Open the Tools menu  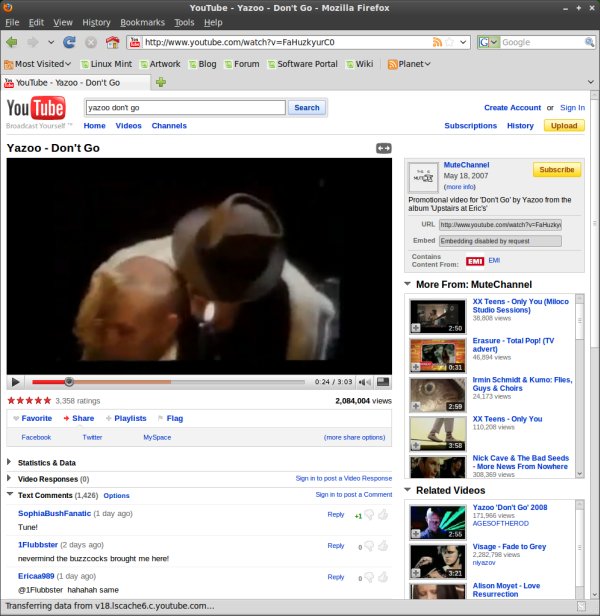click(x=184, y=22)
